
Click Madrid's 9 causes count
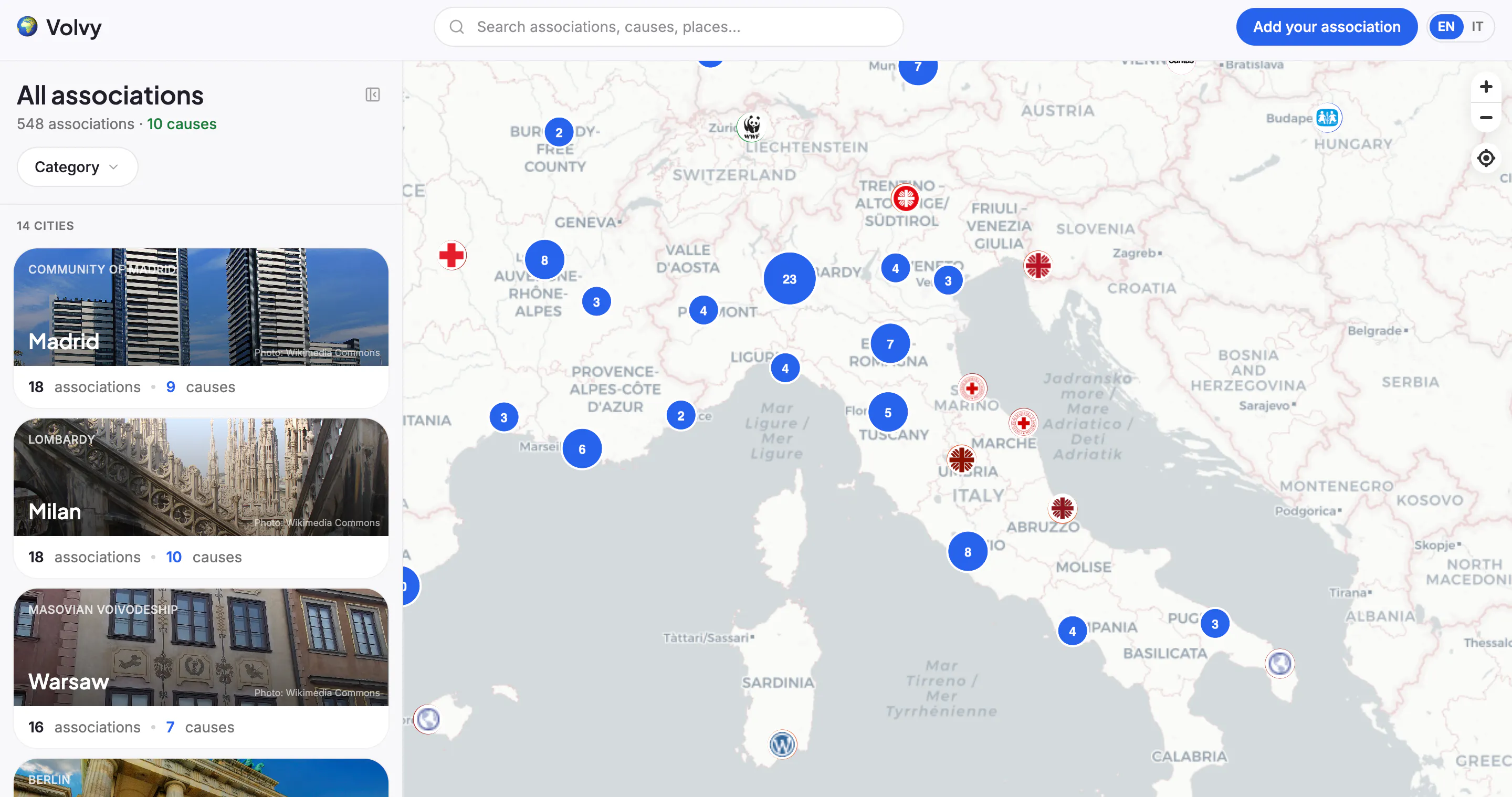click(x=200, y=387)
